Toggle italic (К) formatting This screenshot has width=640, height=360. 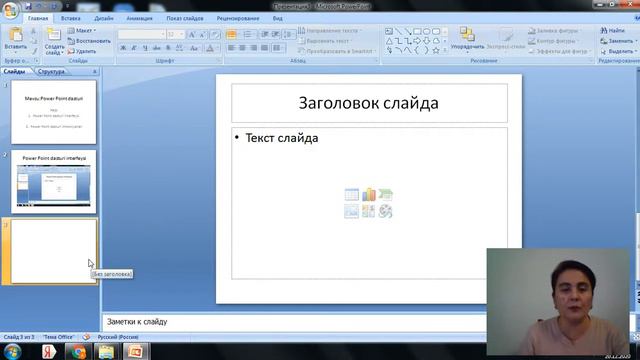click(x=134, y=48)
